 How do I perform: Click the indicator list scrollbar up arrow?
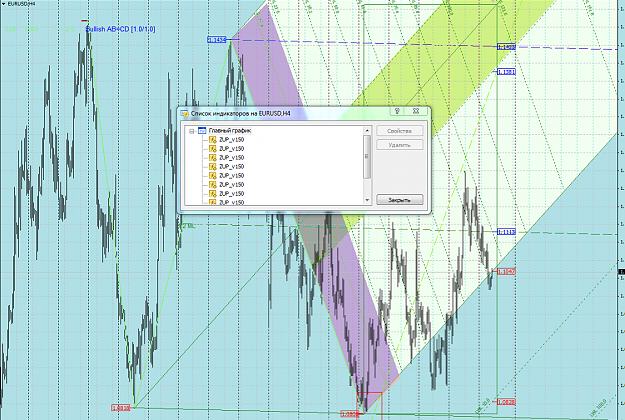367,130
